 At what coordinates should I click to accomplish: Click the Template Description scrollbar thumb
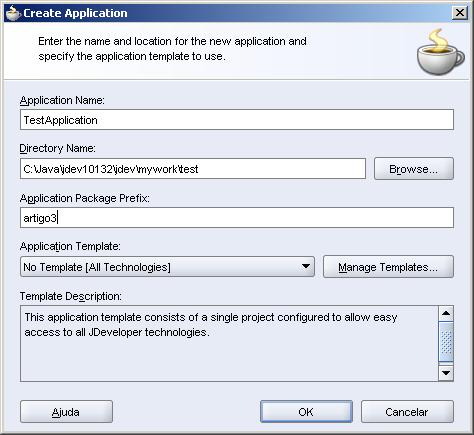(x=446, y=342)
